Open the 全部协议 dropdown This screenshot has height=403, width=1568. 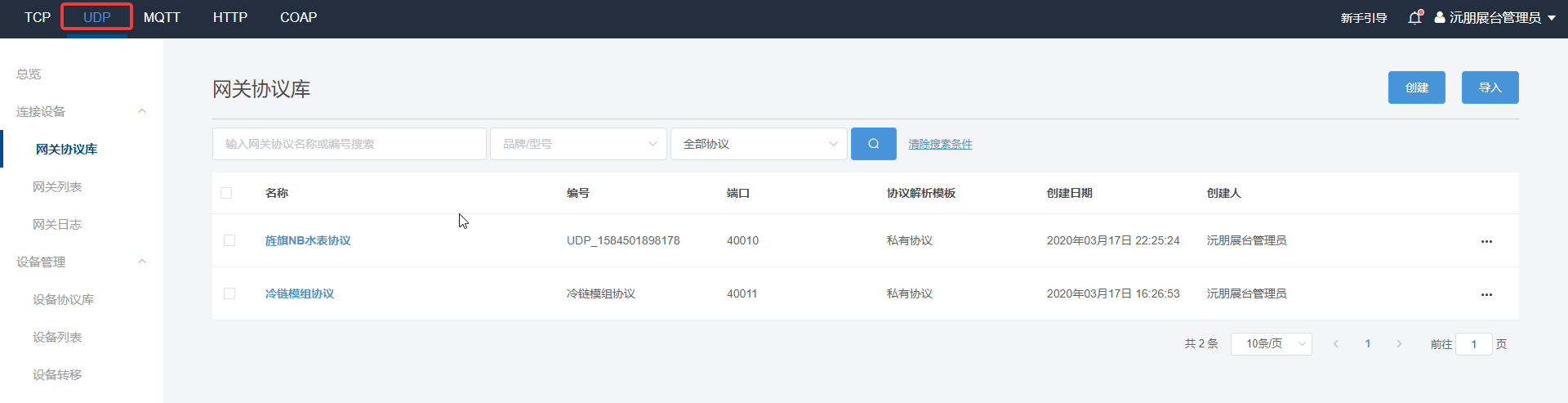[759, 144]
